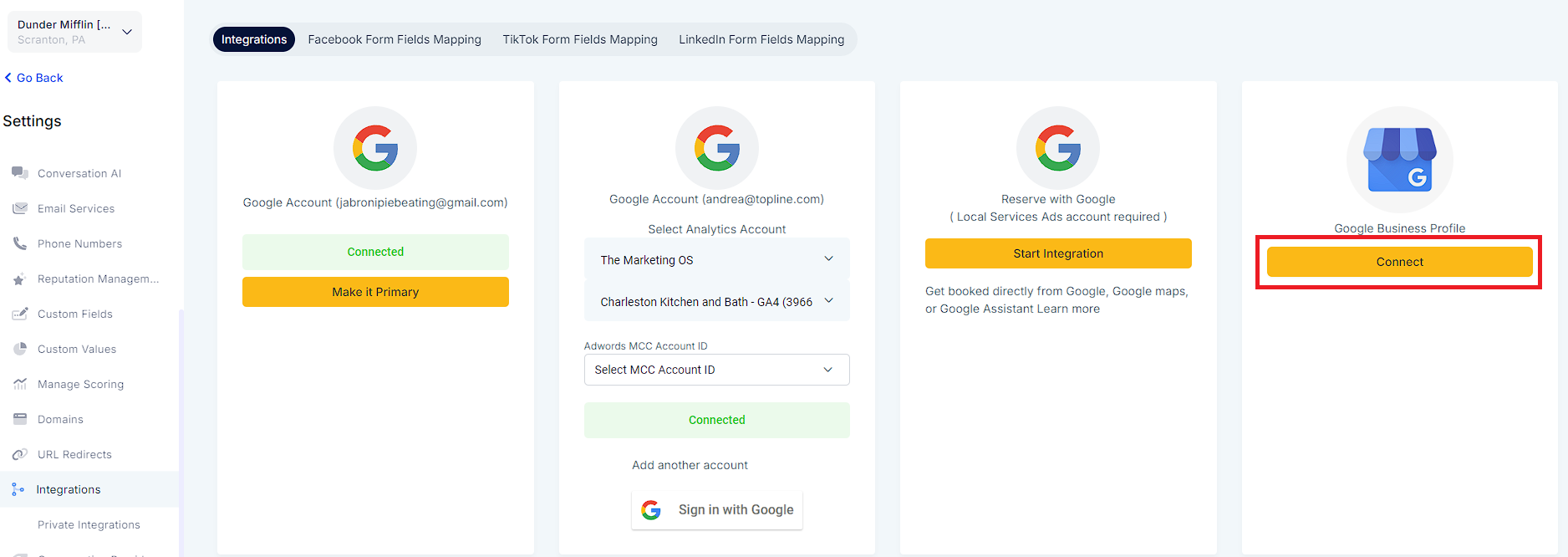The image size is (1568, 557).
Task: Click the Integrations nodes icon in sidebar
Action: pos(18,489)
